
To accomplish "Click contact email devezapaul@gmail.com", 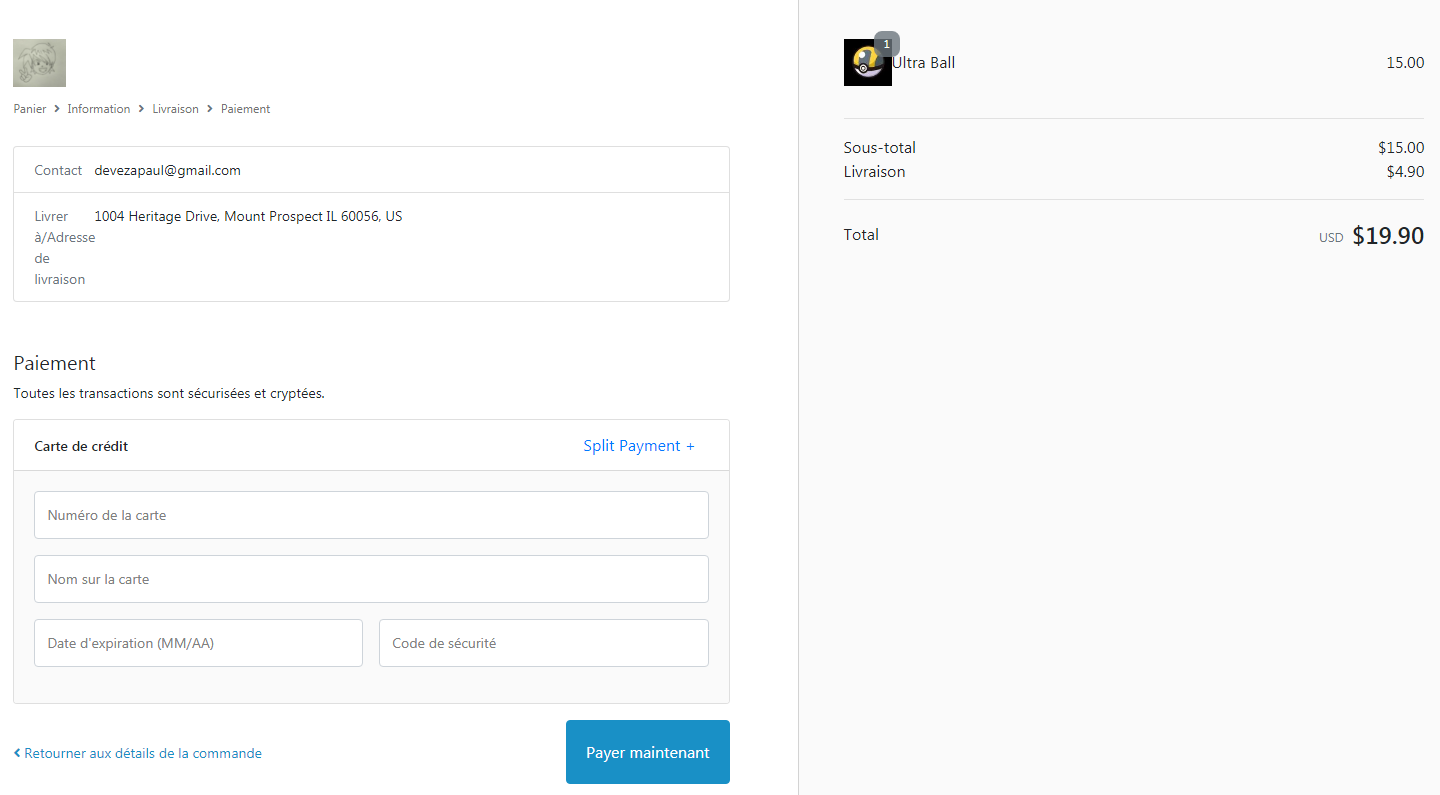I will [168, 170].
